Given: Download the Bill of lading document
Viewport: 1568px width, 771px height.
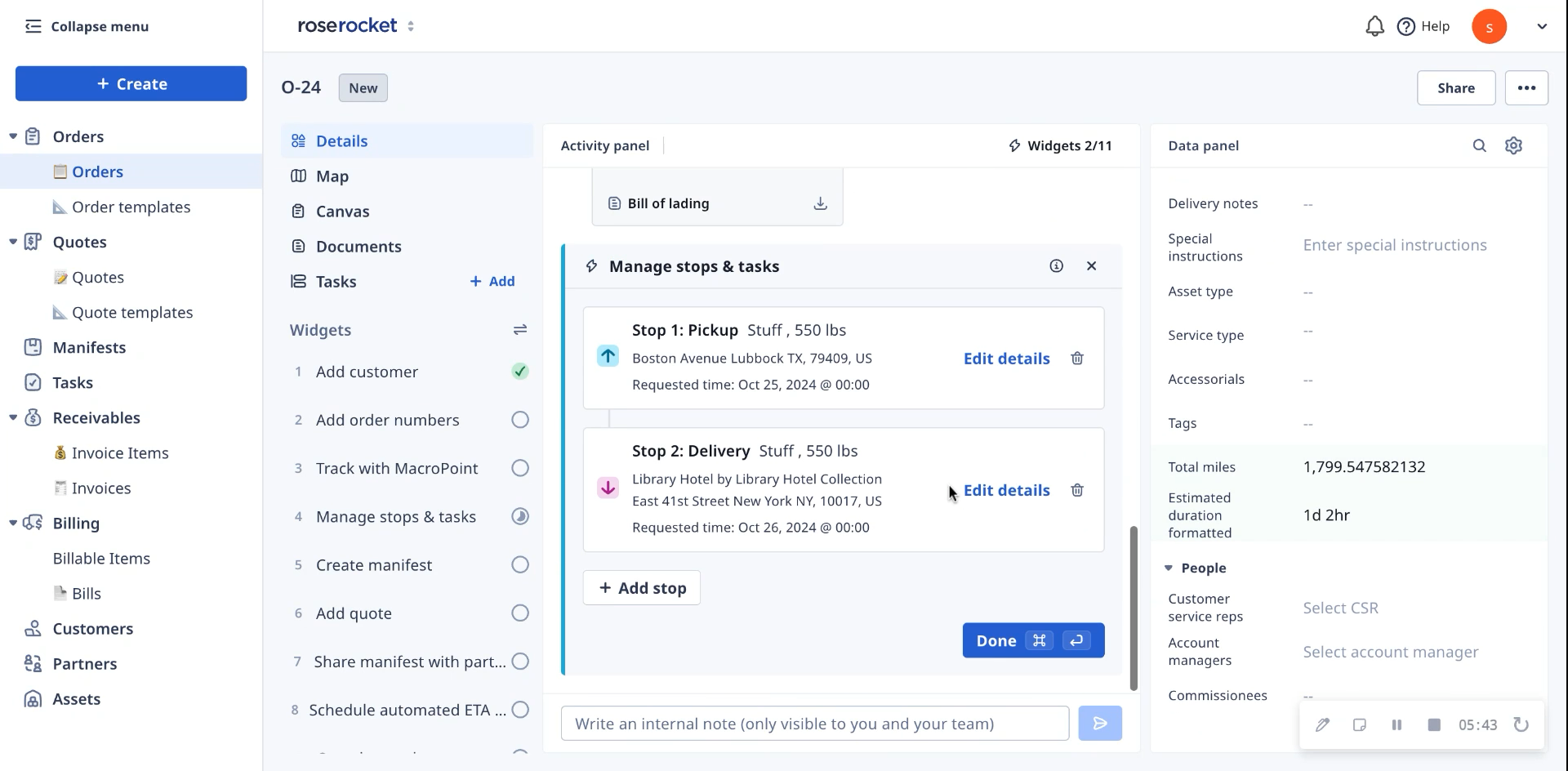Looking at the screenshot, I should click(x=820, y=203).
